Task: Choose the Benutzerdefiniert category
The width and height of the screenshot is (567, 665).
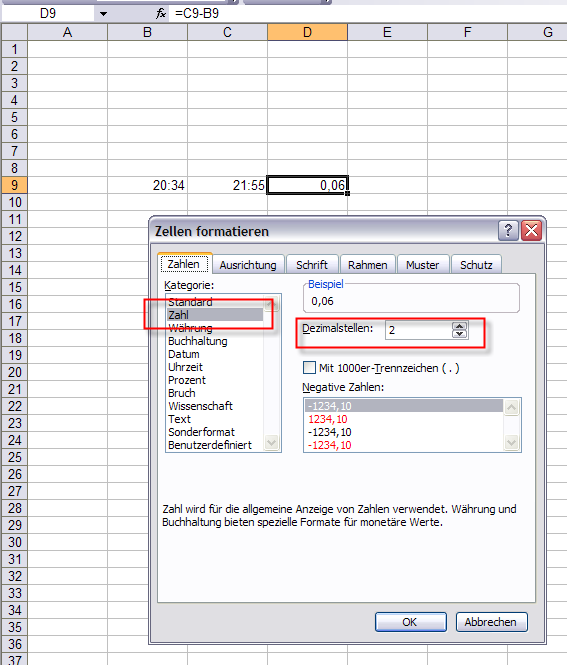Action: click(209, 445)
